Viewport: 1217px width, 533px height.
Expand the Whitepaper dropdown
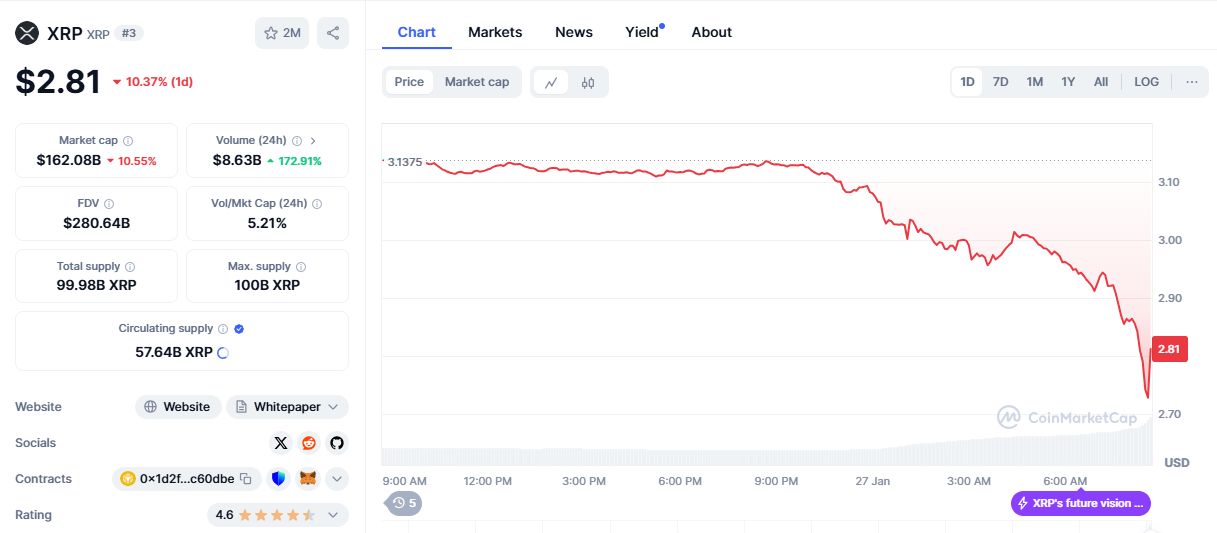tap(288, 407)
